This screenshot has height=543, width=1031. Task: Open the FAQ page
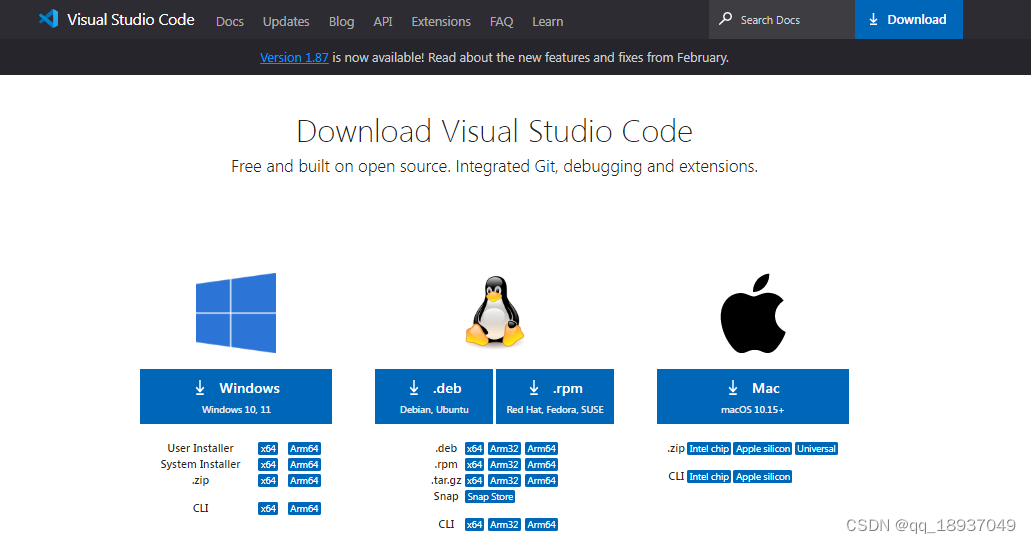point(501,22)
